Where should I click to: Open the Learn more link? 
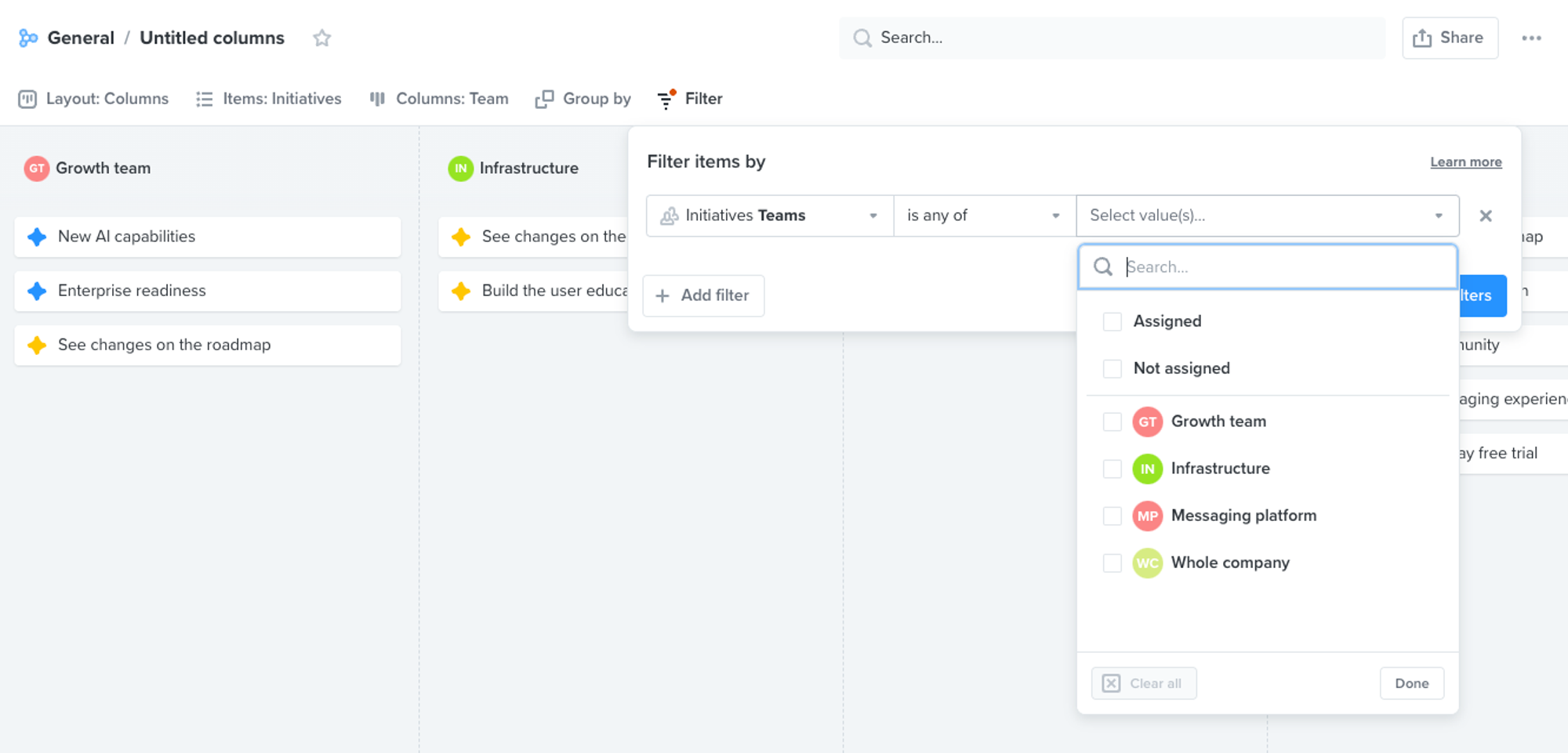(x=1465, y=161)
